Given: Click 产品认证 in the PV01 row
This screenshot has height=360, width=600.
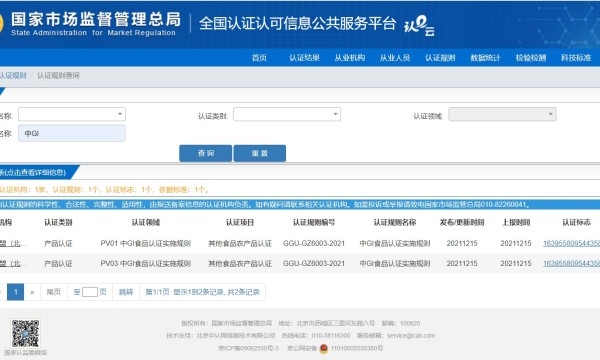Looking at the screenshot, I should click(x=58, y=243).
